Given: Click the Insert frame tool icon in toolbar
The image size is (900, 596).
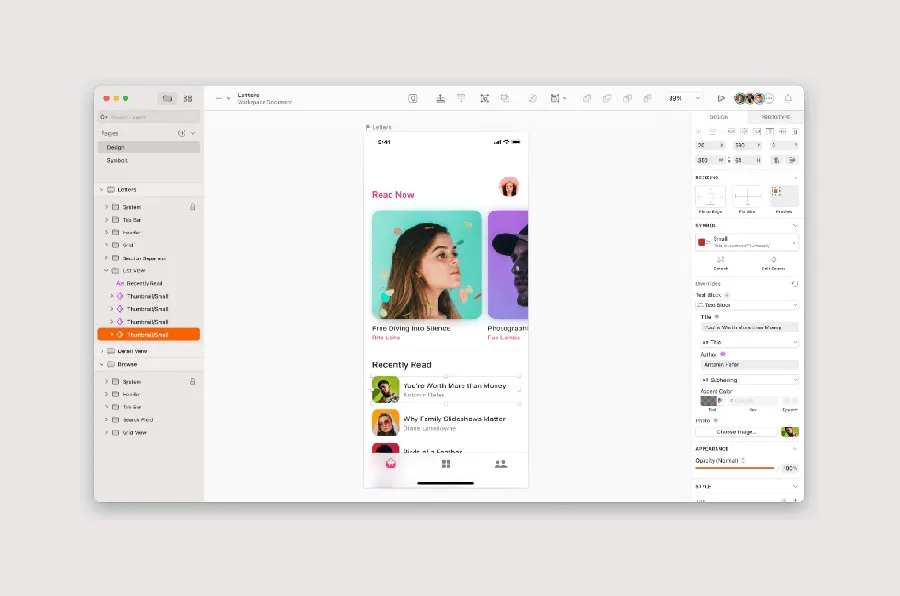Looking at the screenshot, I should pos(555,98).
